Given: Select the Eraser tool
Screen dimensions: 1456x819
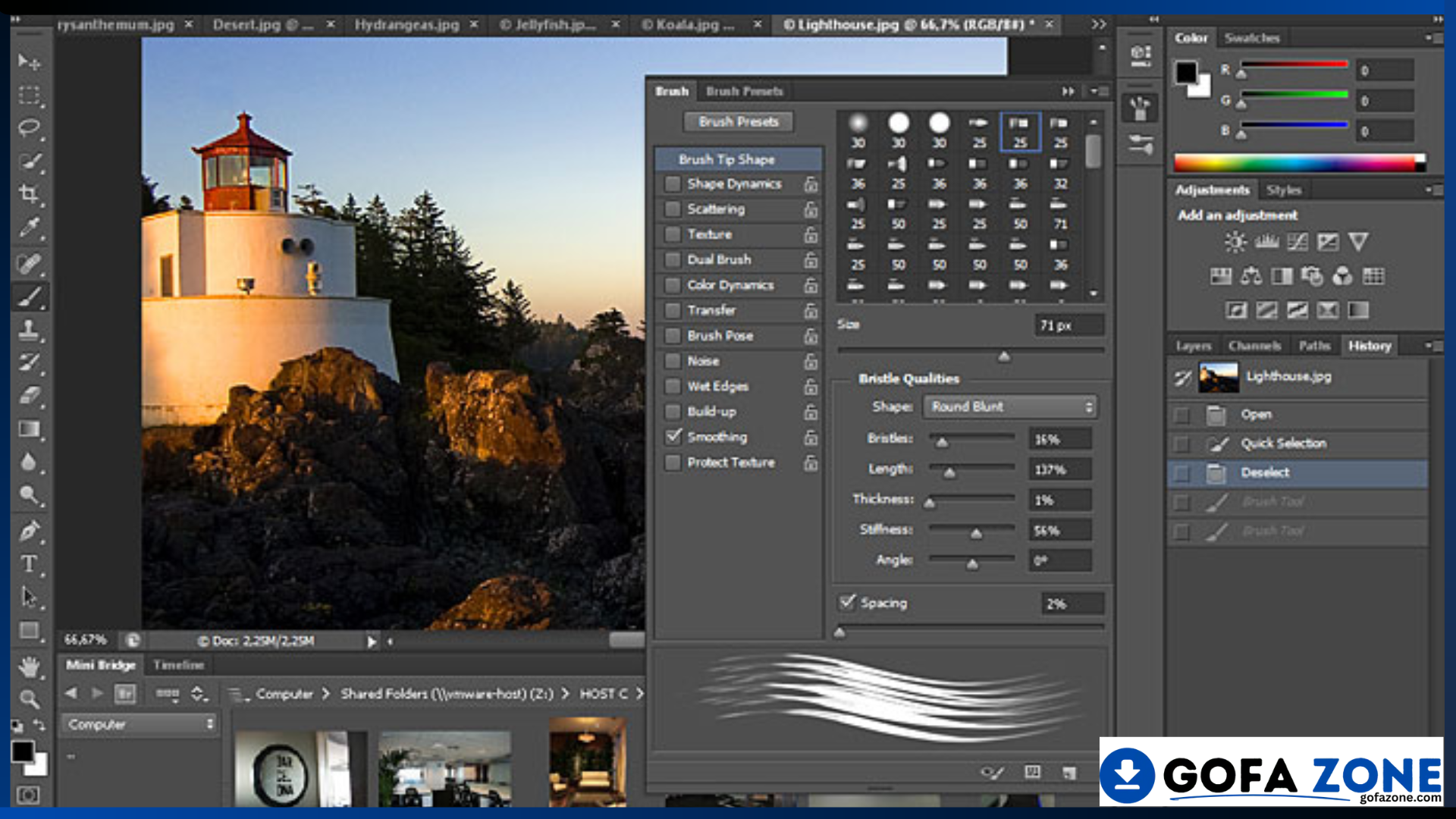Looking at the screenshot, I should [29, 395].
